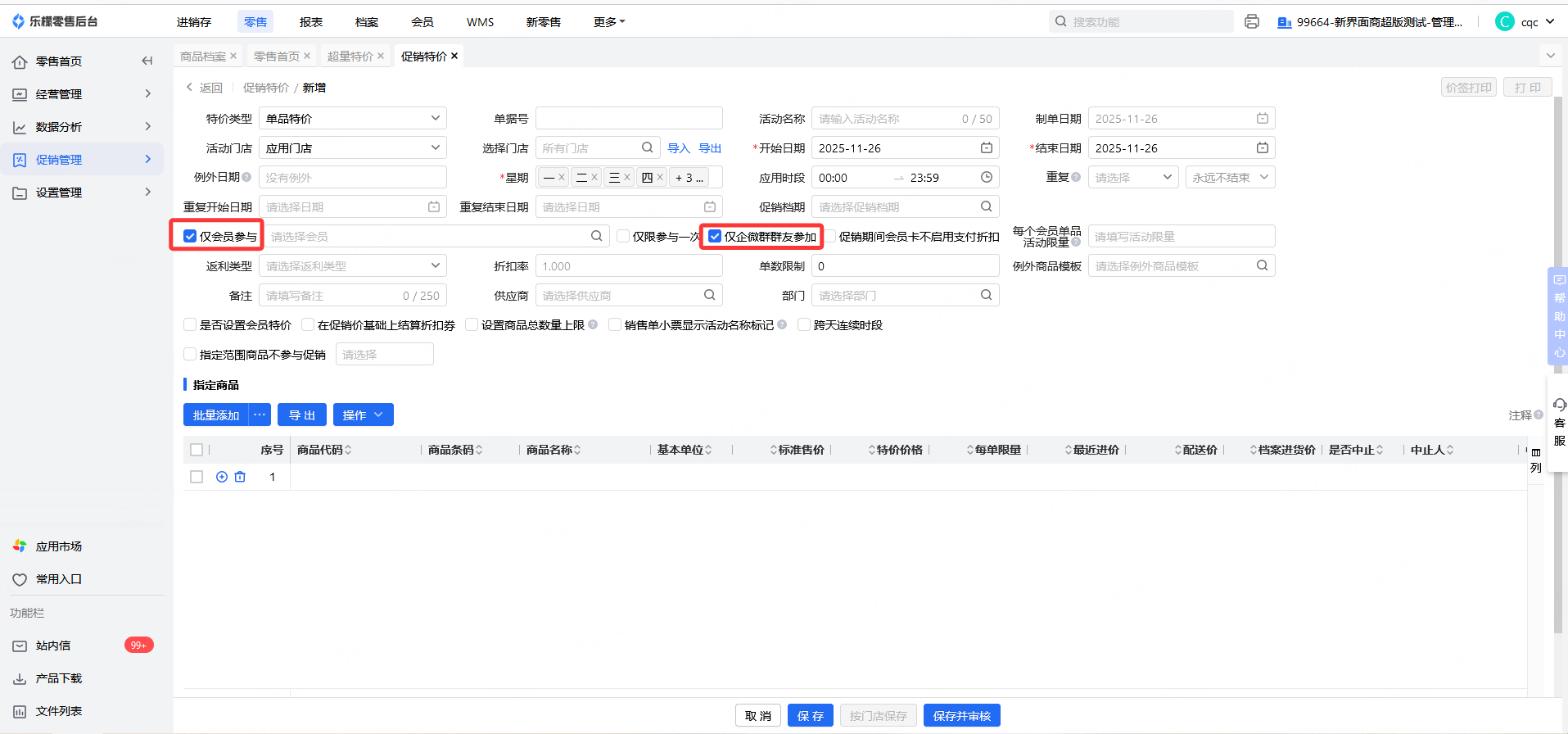
Task: Switch to the 超量特价 tab
Action: point(350,57)
